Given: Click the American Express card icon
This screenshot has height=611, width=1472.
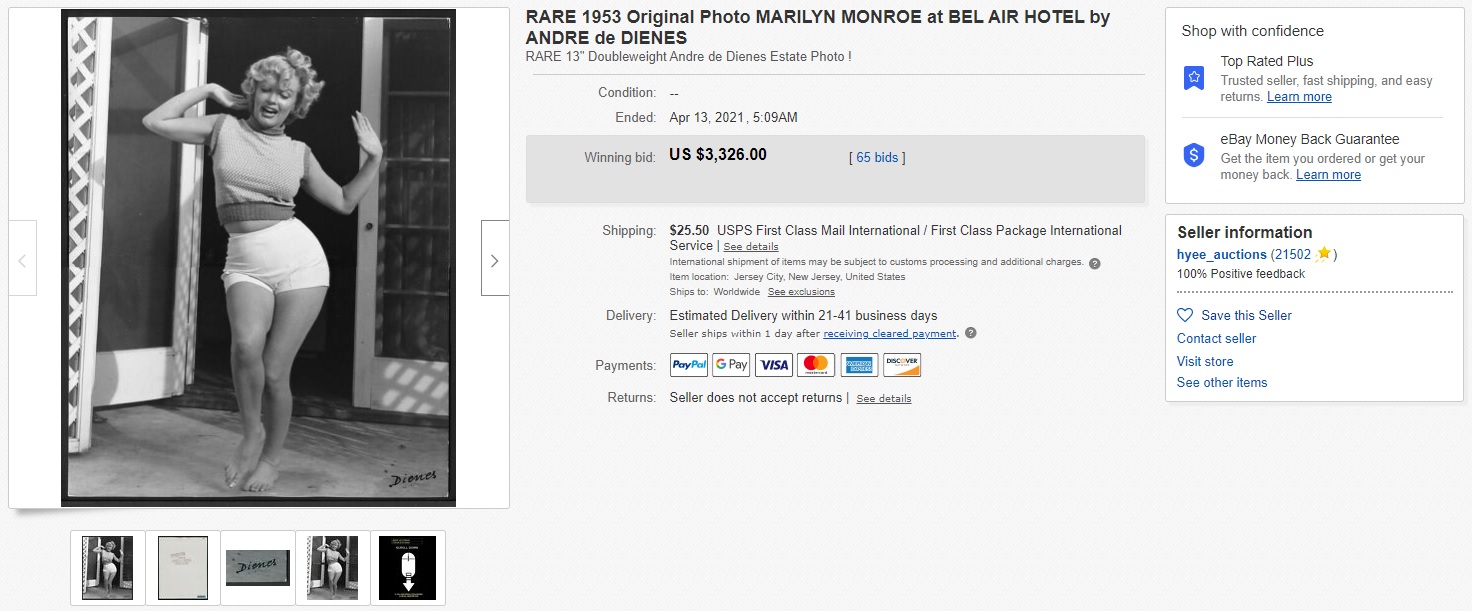Looking at the screenshot, I should [x=859, y=365].
